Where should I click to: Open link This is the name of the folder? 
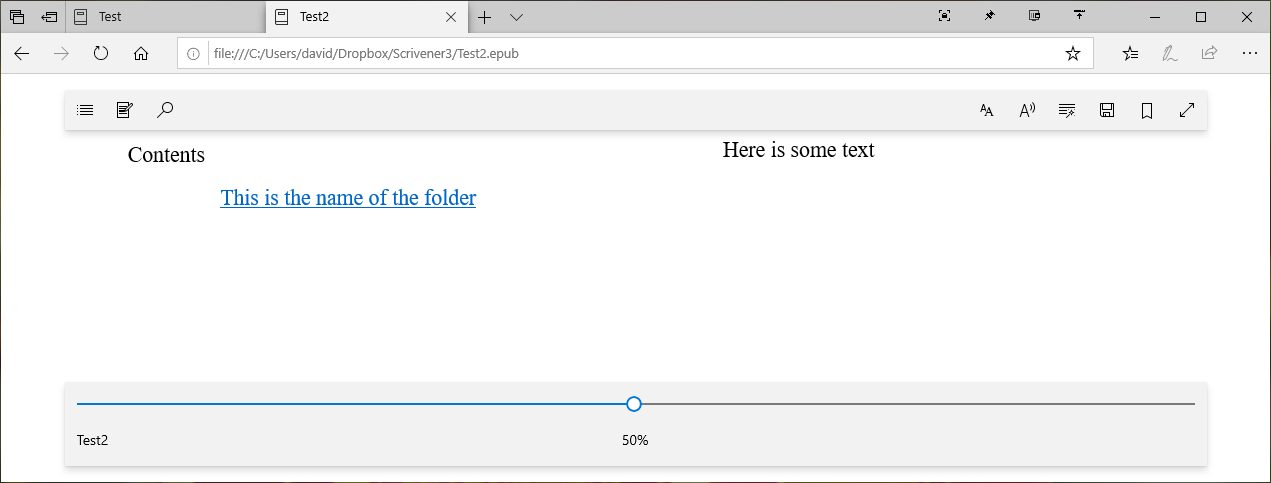(348, 198)
